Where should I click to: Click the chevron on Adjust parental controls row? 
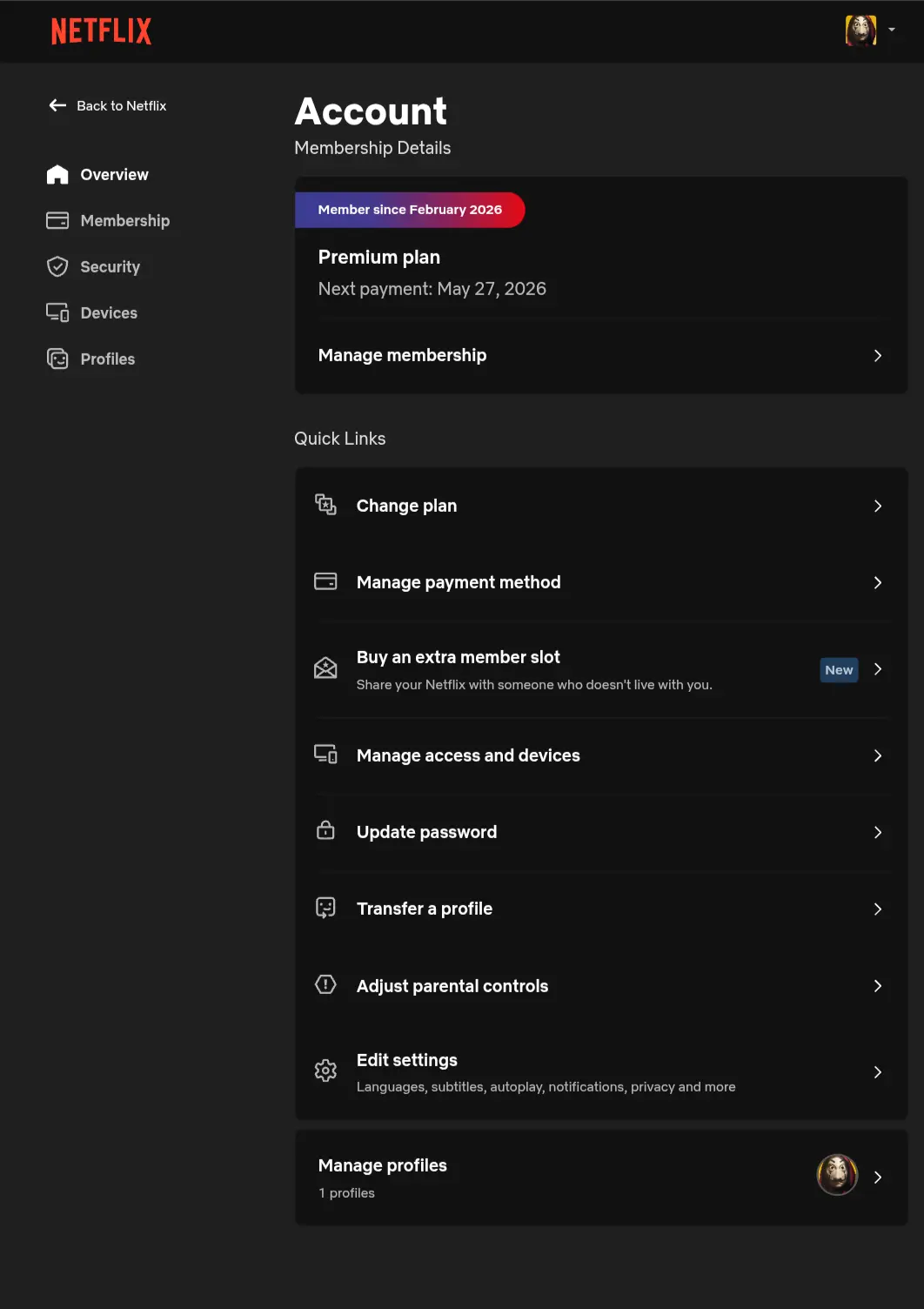(x=878, y=985)
